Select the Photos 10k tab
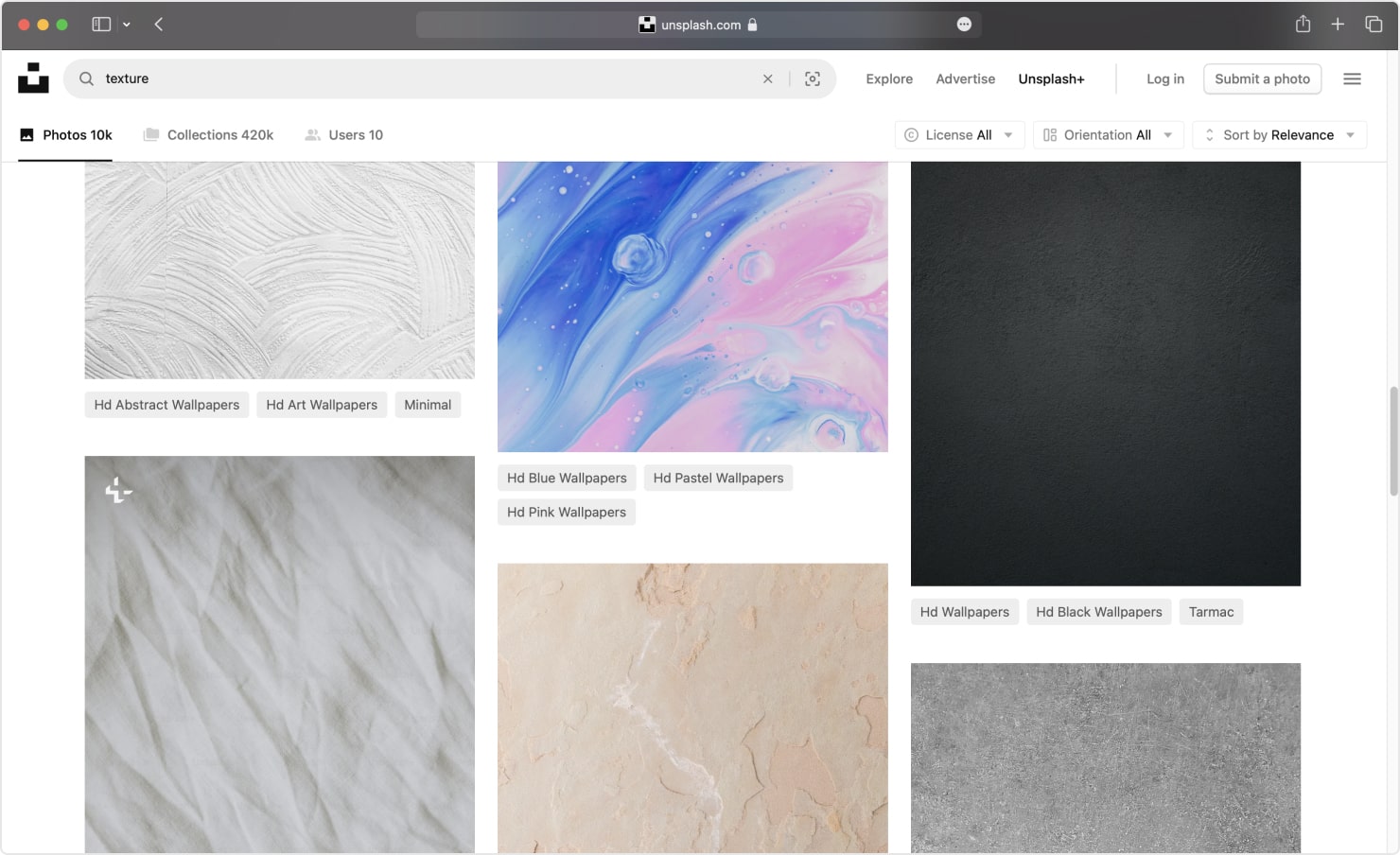This screenshot has width=1400, height=855. click(x=65, y=135)
